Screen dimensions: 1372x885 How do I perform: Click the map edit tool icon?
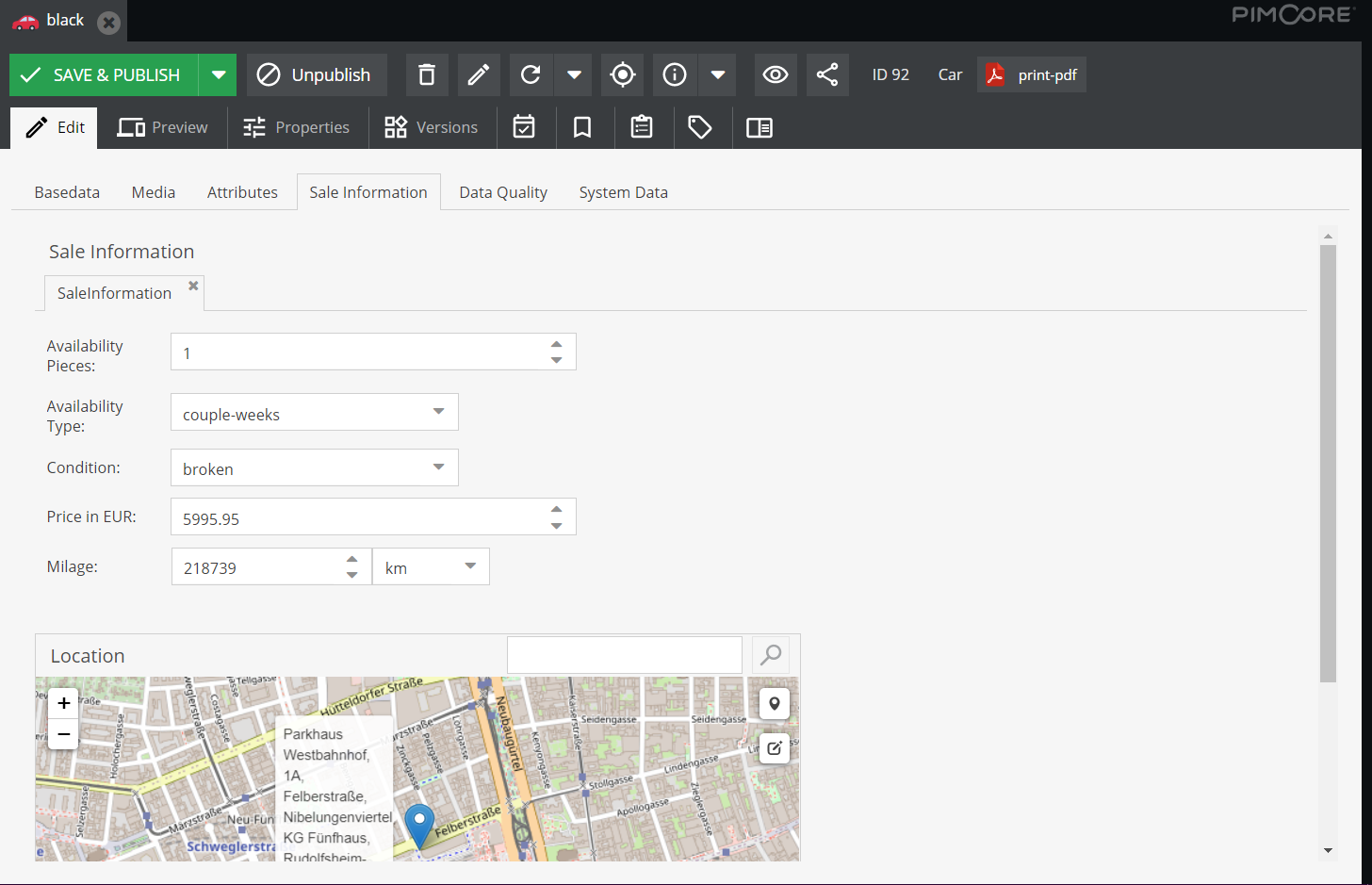[x=775, y=748]
